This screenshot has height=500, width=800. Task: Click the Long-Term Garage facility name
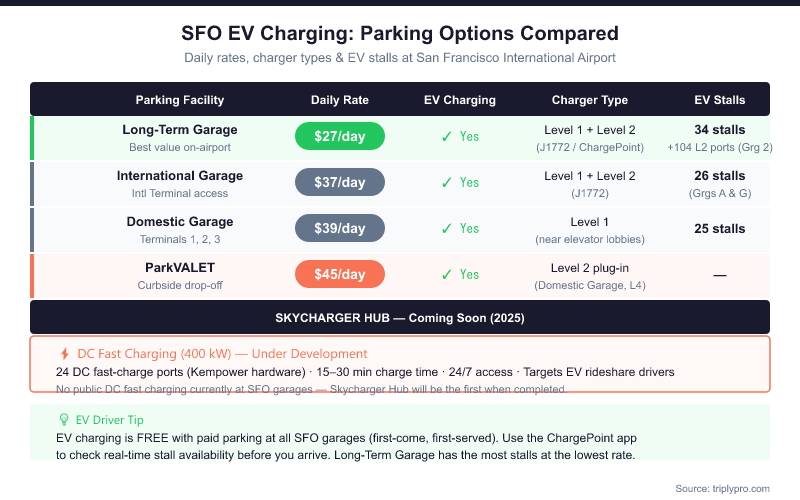(x=180, y=130)
